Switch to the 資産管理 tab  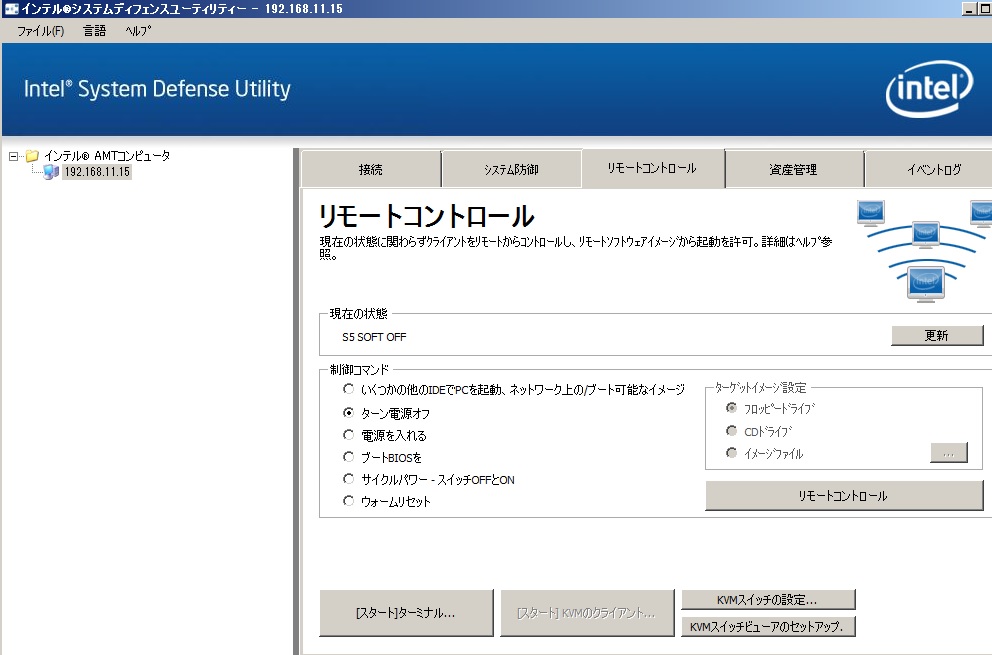coord(793,170)
